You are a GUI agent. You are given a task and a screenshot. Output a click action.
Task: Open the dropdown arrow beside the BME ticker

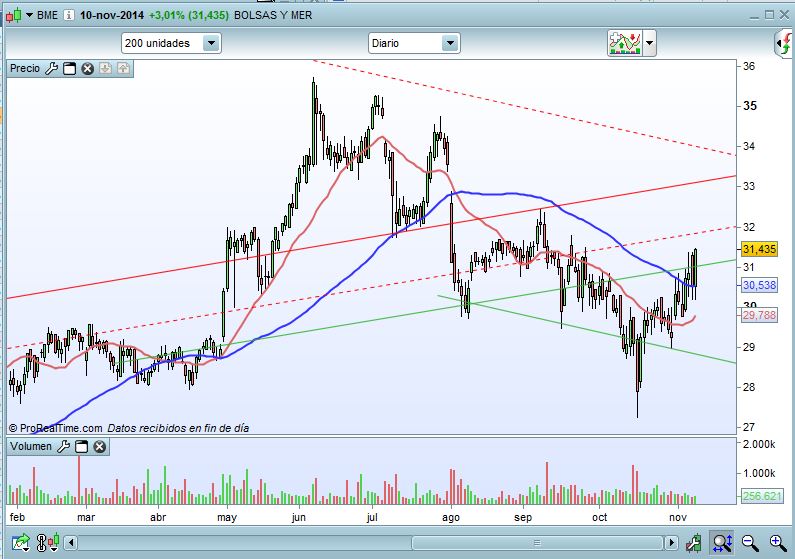click(x=29, y=15)
